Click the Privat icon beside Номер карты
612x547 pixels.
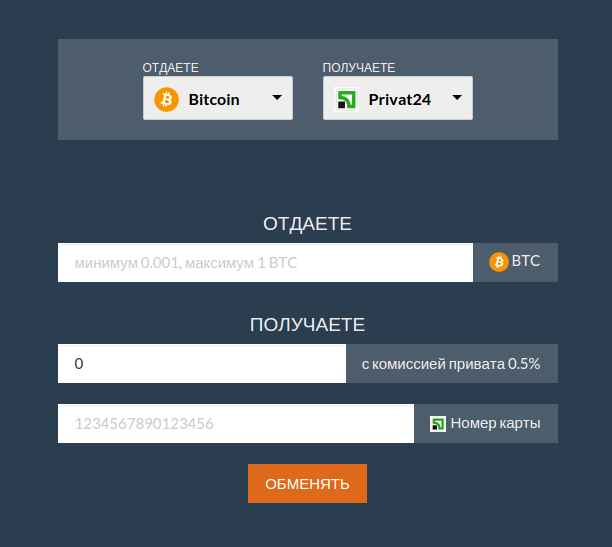438,424
